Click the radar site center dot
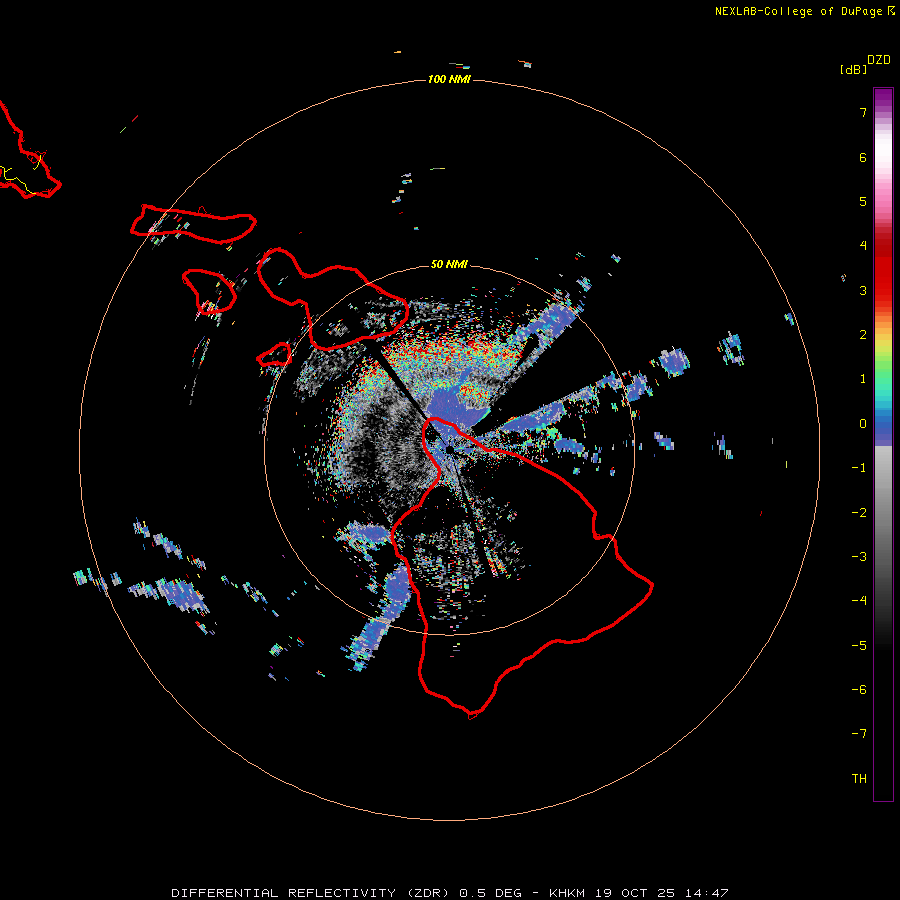900x900 pixels. [449, 449]
